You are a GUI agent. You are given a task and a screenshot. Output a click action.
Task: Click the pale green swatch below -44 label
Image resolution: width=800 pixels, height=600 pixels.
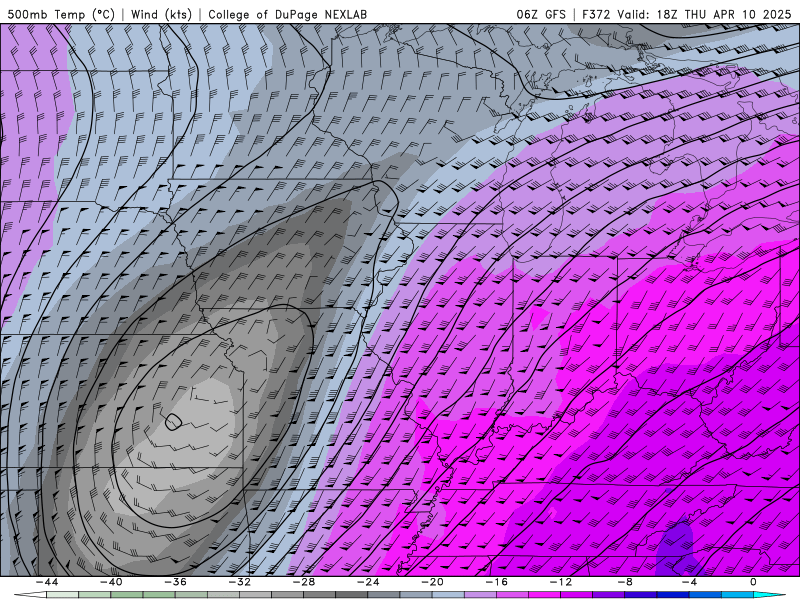tap(62, 596)
